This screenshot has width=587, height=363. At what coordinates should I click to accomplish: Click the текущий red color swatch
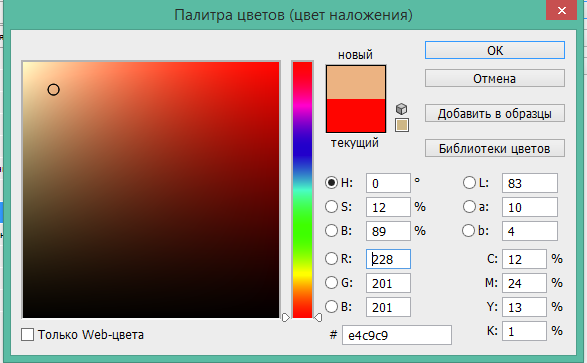pyautogui.click(x=356, y=115)
